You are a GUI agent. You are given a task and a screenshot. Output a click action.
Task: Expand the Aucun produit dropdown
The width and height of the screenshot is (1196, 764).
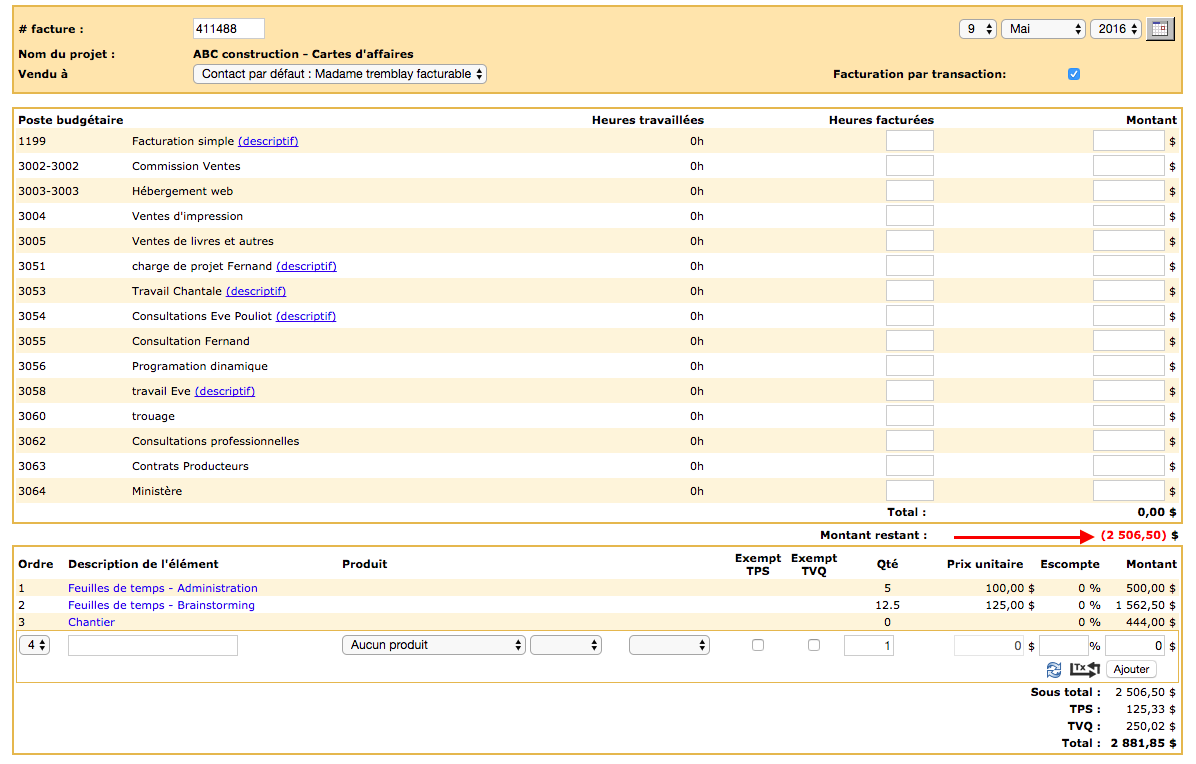coord(433,645)
